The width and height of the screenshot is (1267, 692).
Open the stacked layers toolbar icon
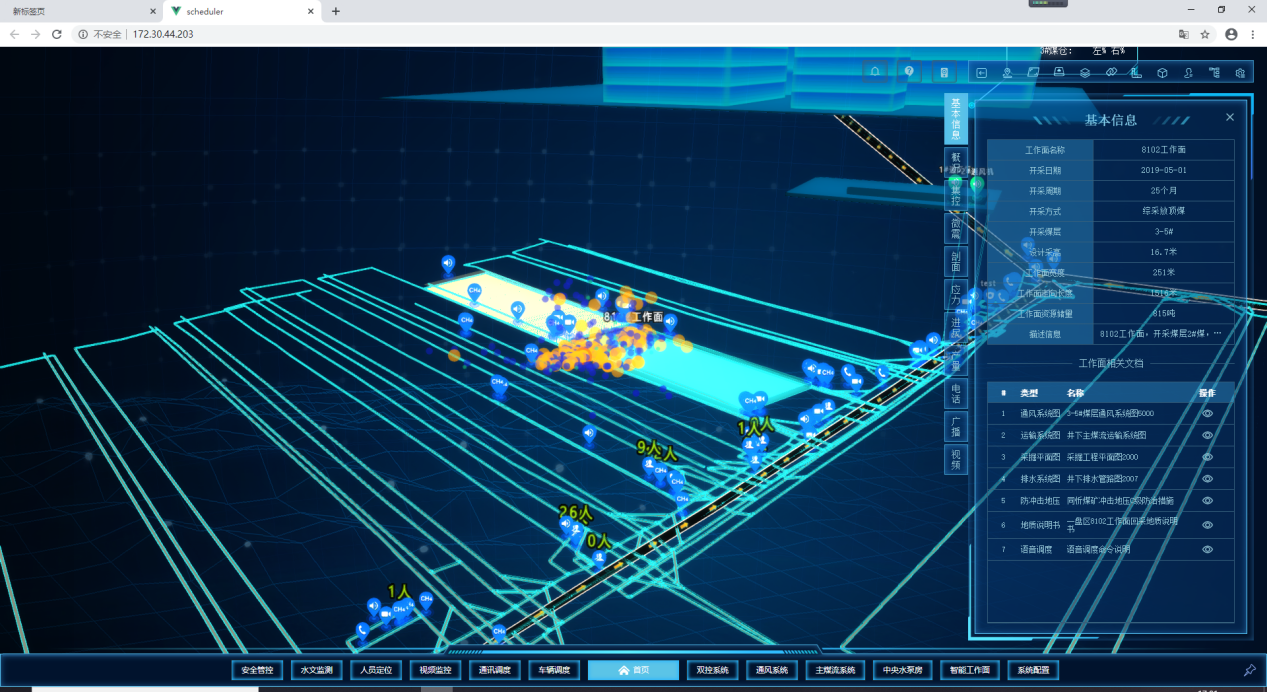click(x=1085, y=73)
